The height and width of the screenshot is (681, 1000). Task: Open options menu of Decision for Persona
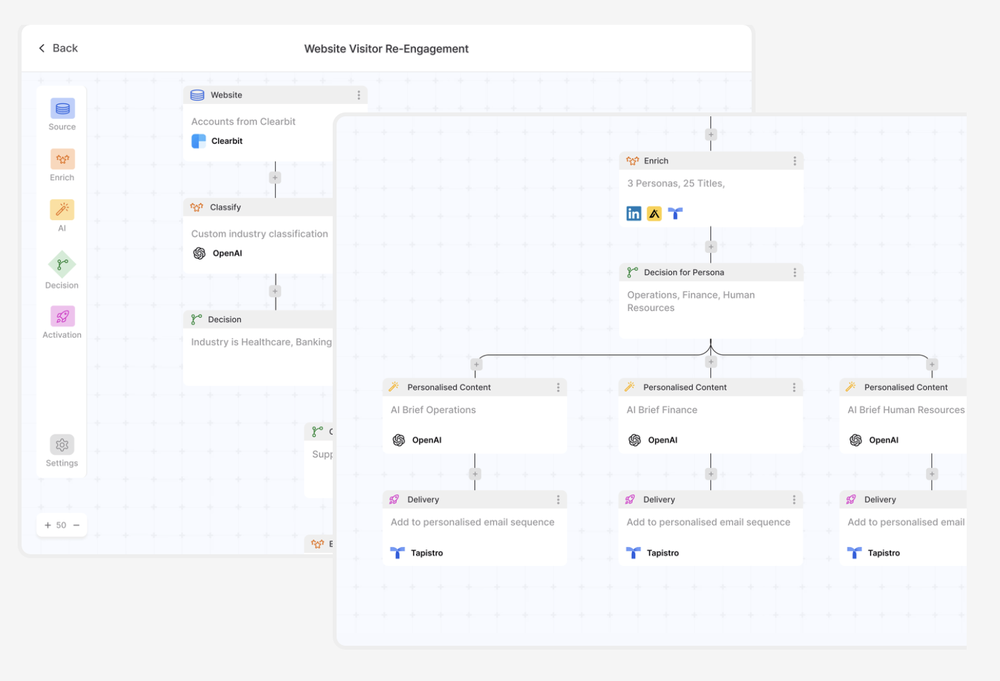click(x=795, y=272)
